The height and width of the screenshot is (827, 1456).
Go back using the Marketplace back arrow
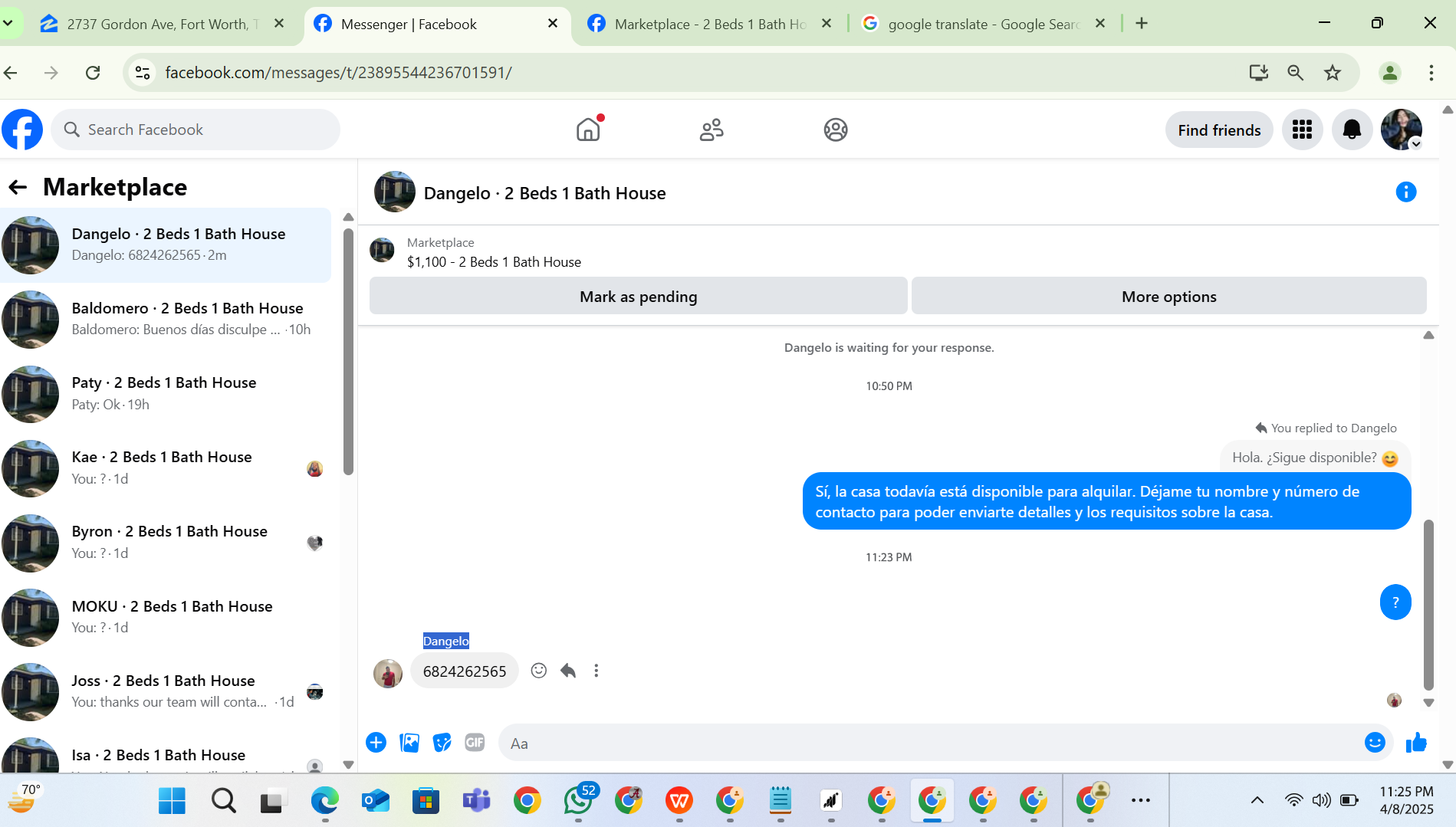[18, 187]
